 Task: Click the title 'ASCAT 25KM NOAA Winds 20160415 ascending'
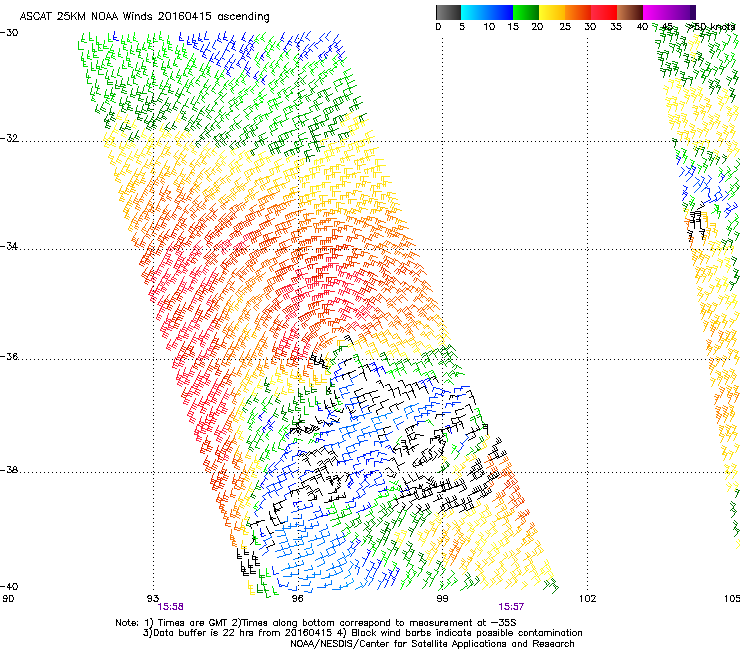144,17
